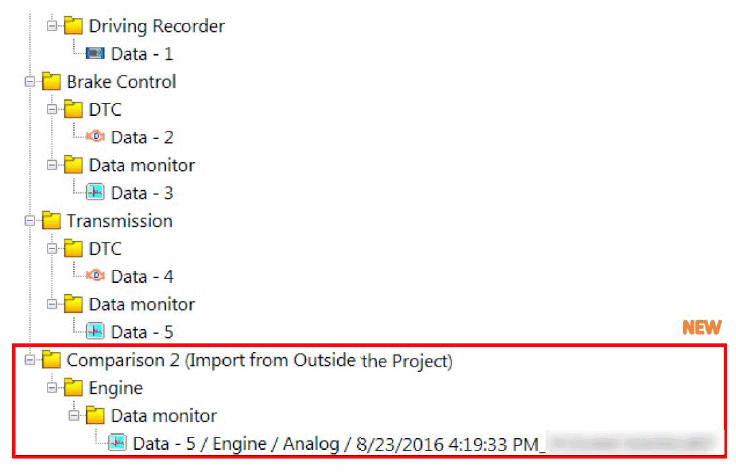The width and height of the screenshot is (736, 472).
Task: Collapse Data monitor under Brake Control
Action: 53,164
